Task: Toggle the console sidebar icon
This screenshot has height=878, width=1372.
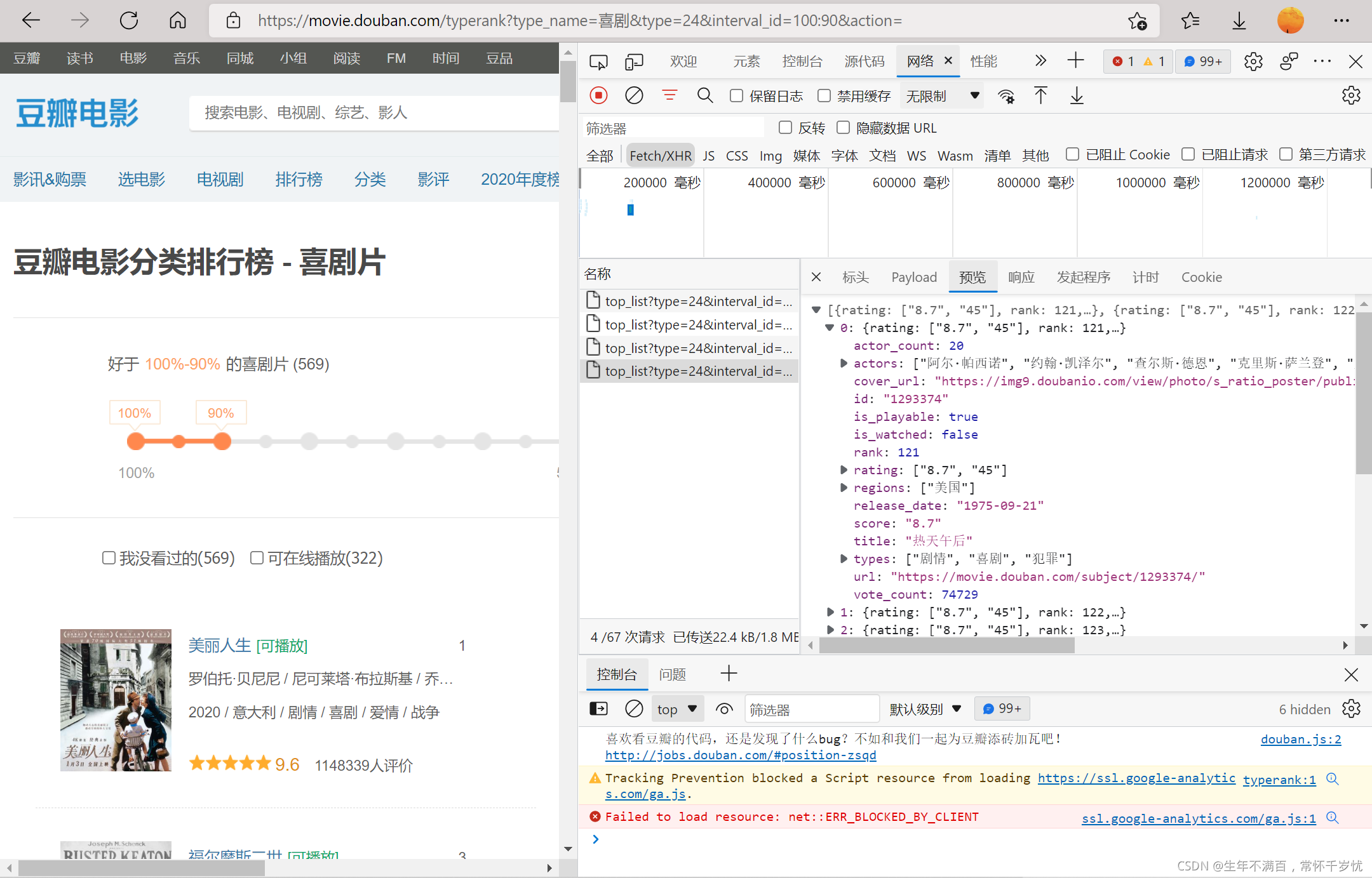Action: click(x=598, y=708)
